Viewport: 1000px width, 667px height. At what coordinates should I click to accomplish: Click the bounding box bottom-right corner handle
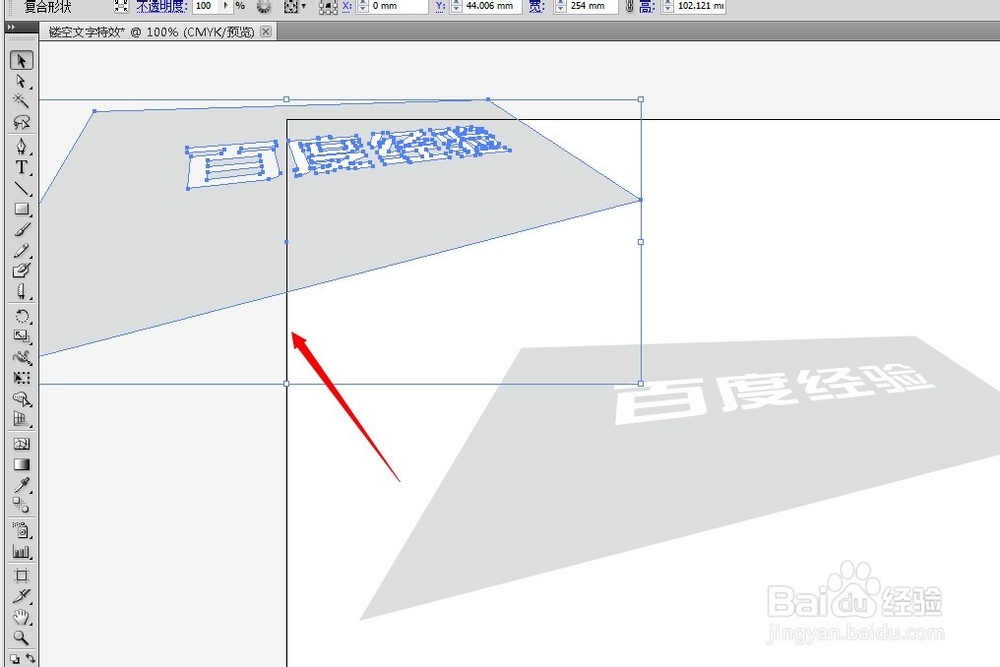[641, 384]
